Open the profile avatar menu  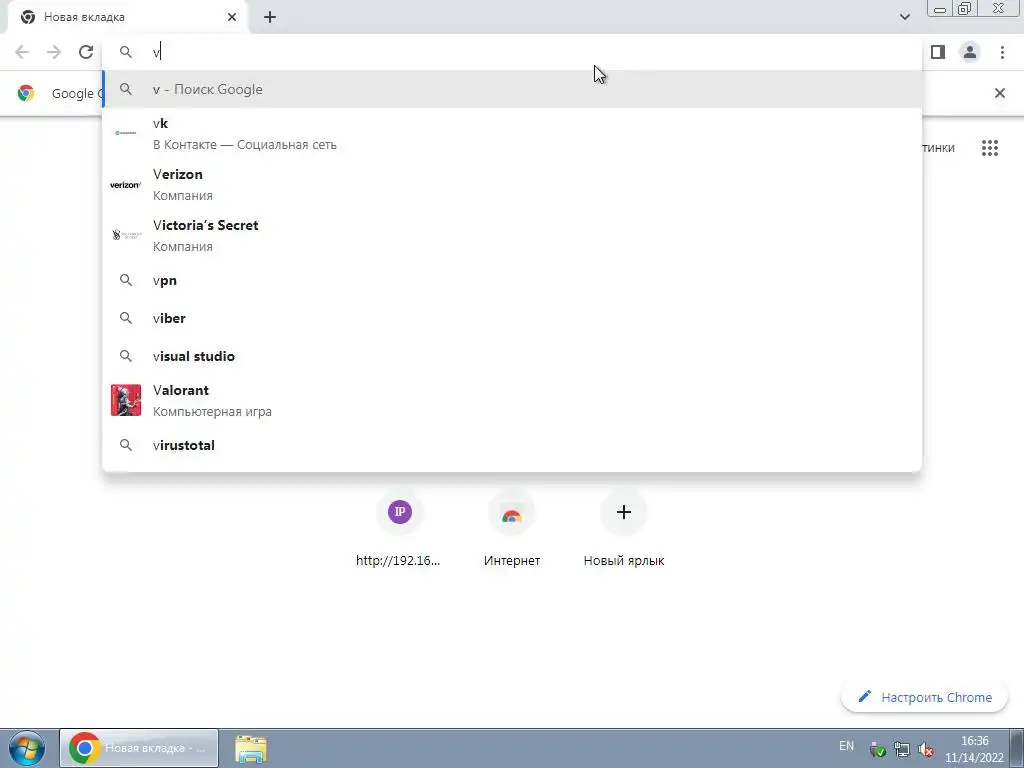pos(970,52)
